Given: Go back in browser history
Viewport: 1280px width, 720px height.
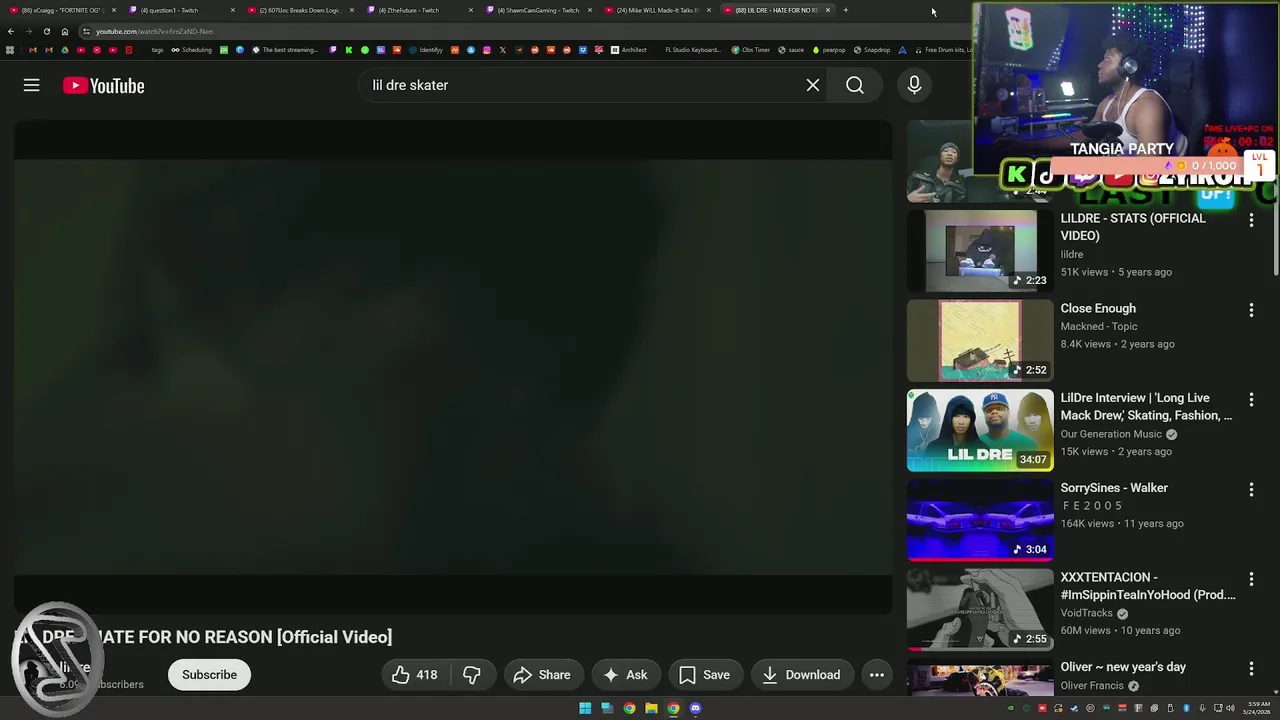Looking at the screenshot, I should tap(11, 31).
